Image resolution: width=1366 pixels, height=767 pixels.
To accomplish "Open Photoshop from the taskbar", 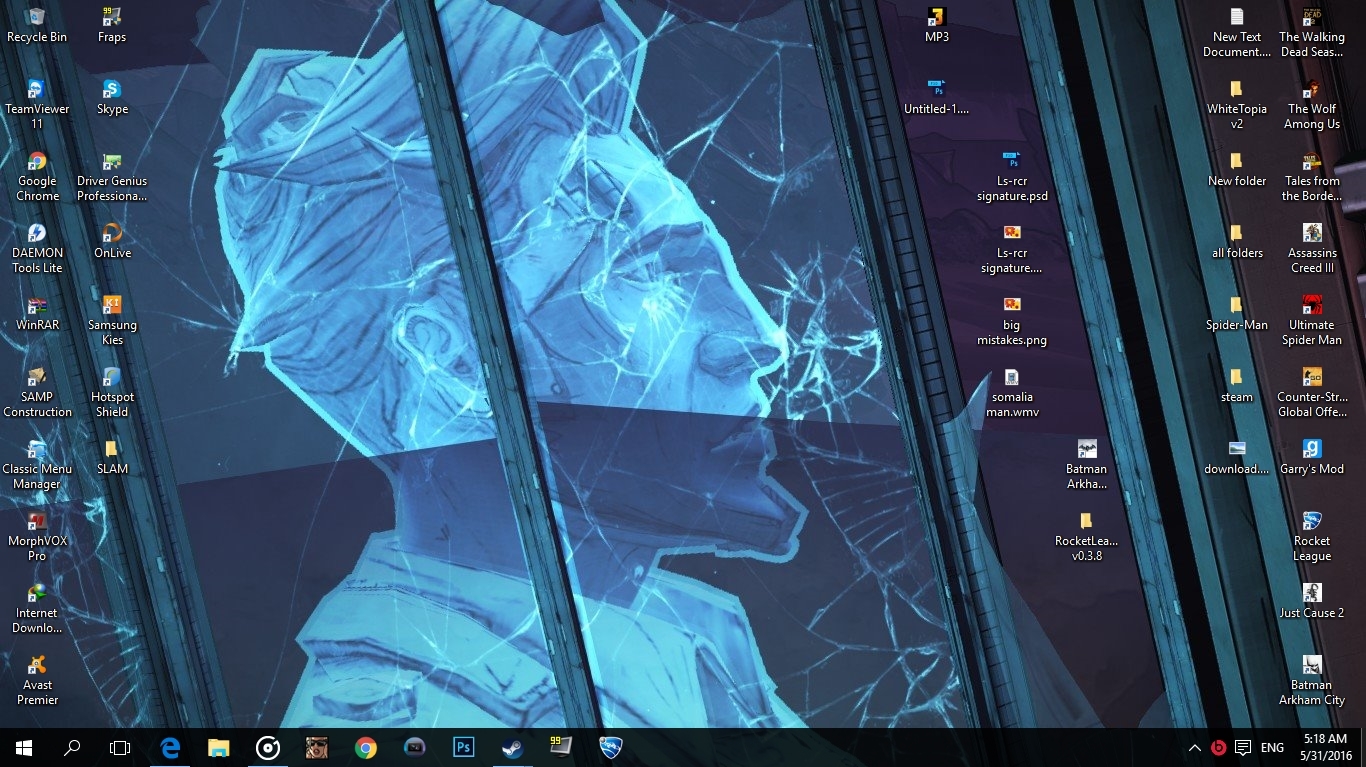I will pos(463,747).
